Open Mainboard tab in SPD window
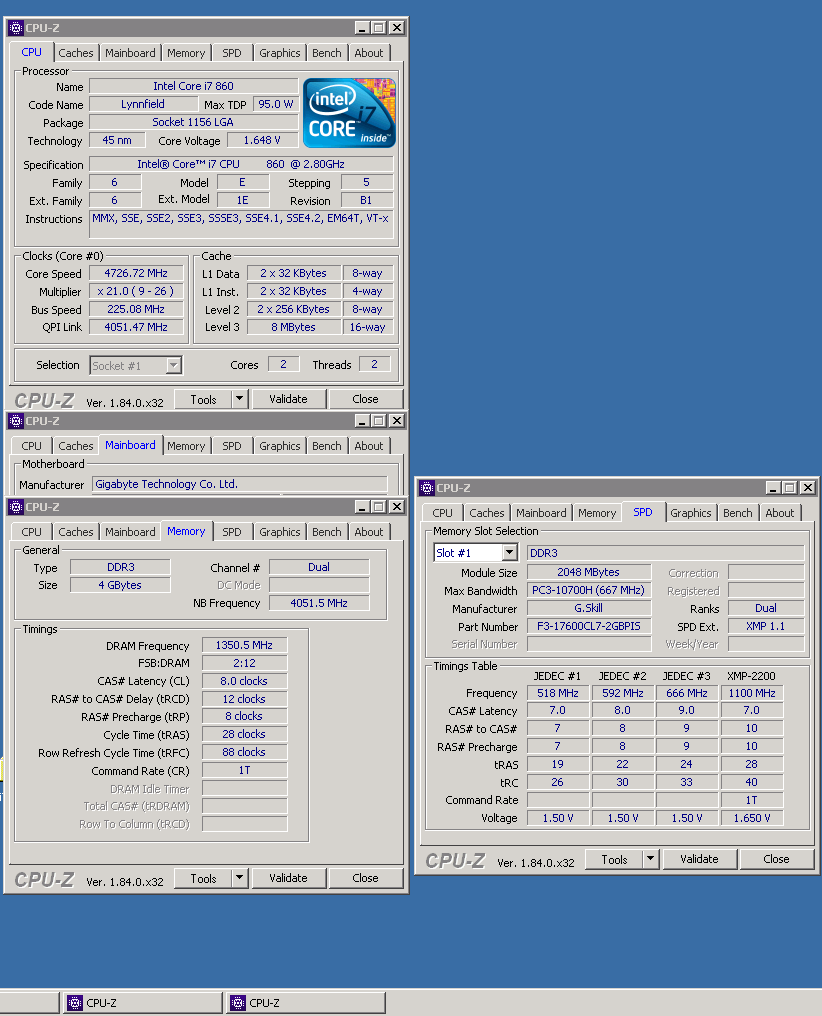 (542, 513)
